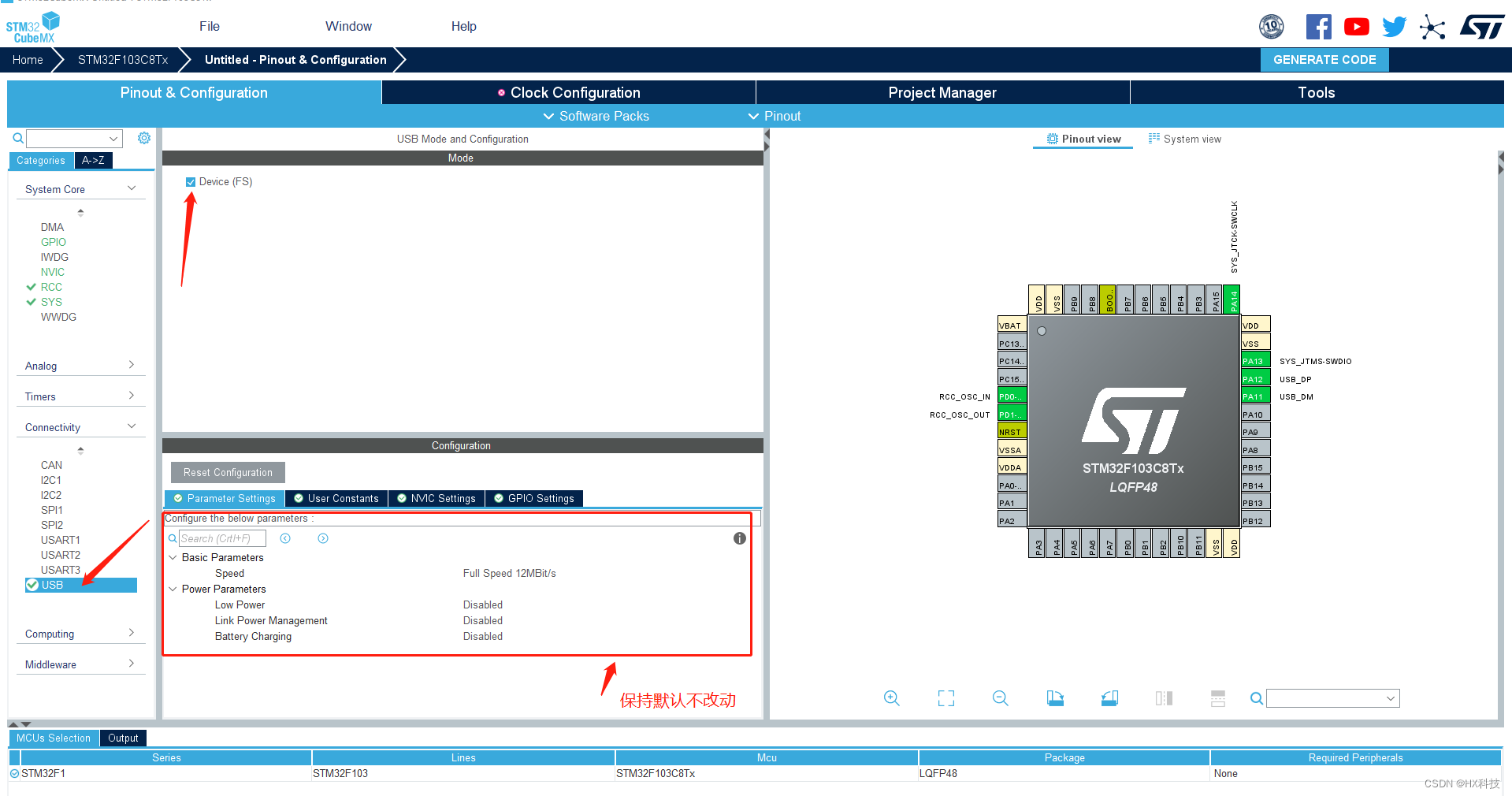Screen dimensions: 1512x796
Task: Select PA14 pin on the chip
Action: tap(1233, 299)
